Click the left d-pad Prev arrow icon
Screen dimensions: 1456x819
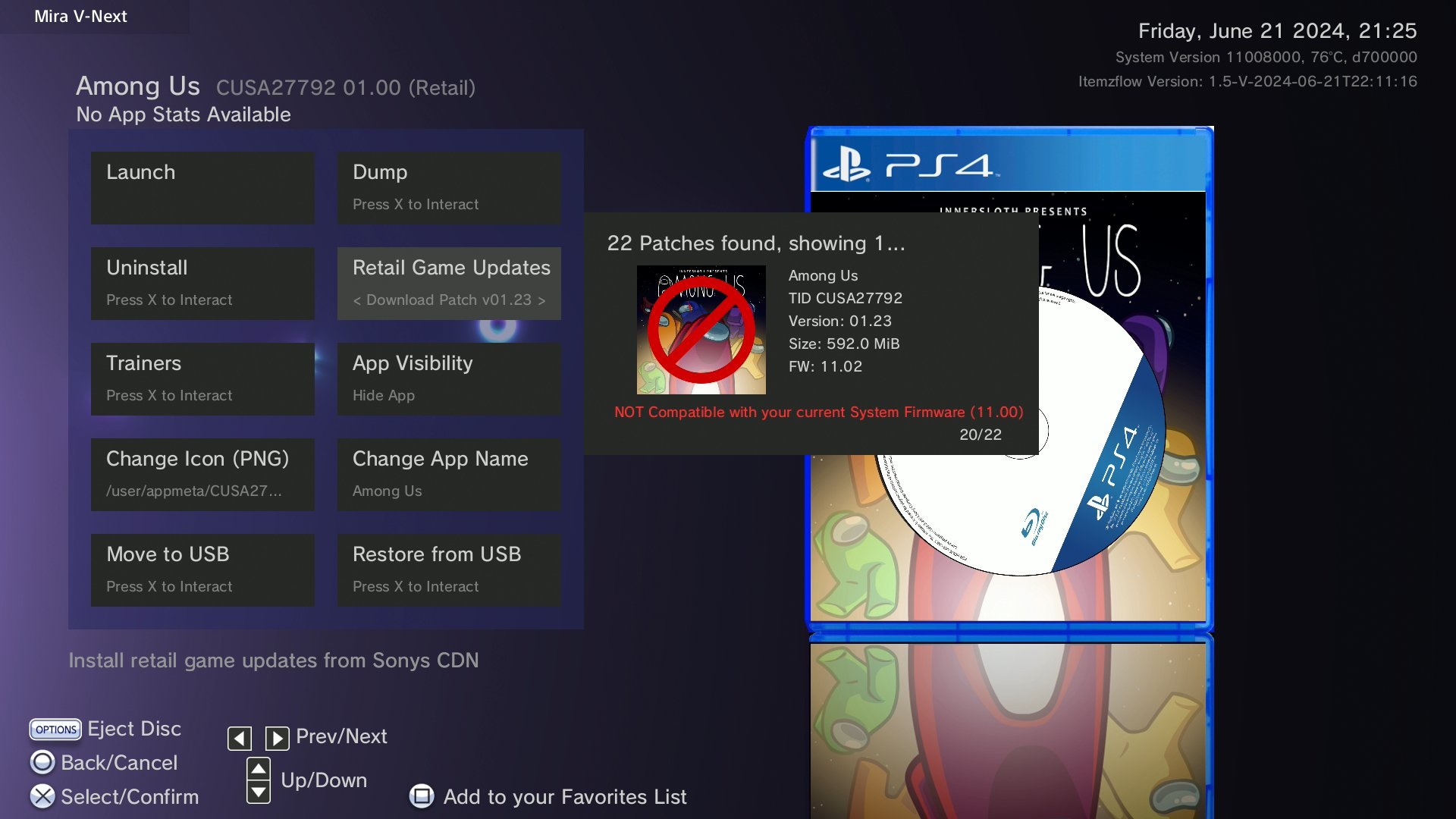240,738
